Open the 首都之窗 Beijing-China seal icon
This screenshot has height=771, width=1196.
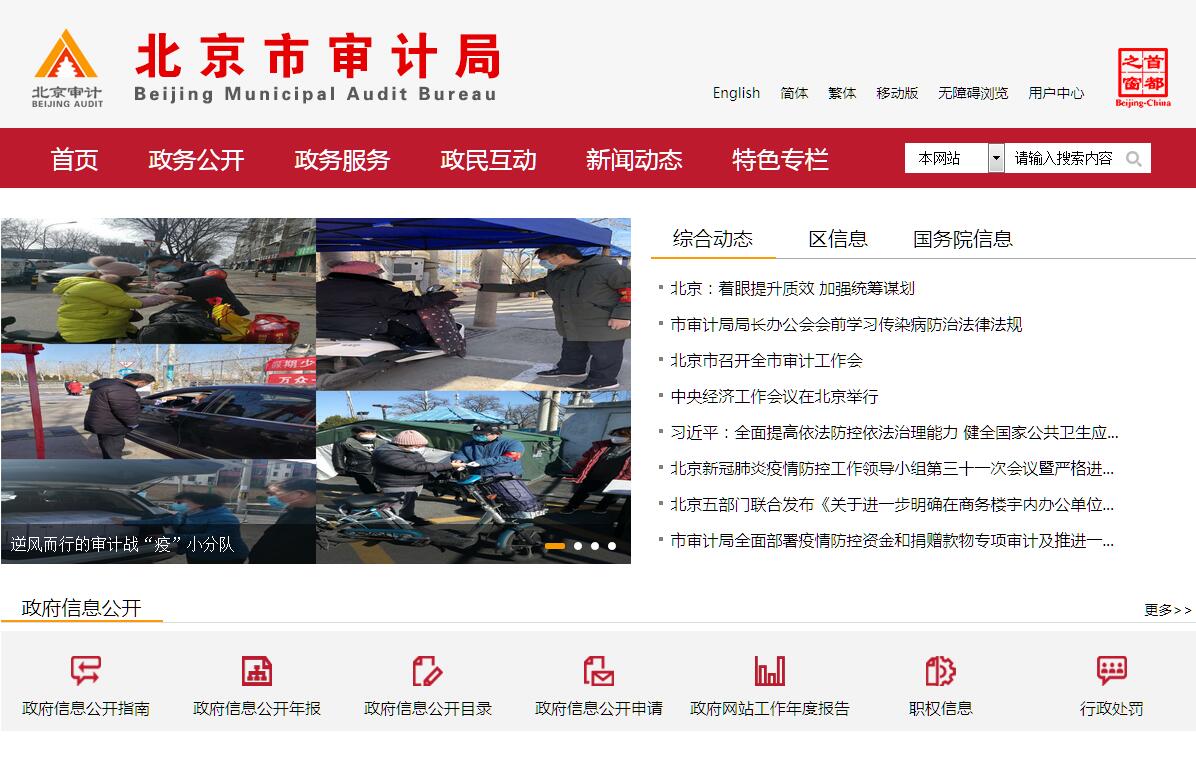point(1143,77)
